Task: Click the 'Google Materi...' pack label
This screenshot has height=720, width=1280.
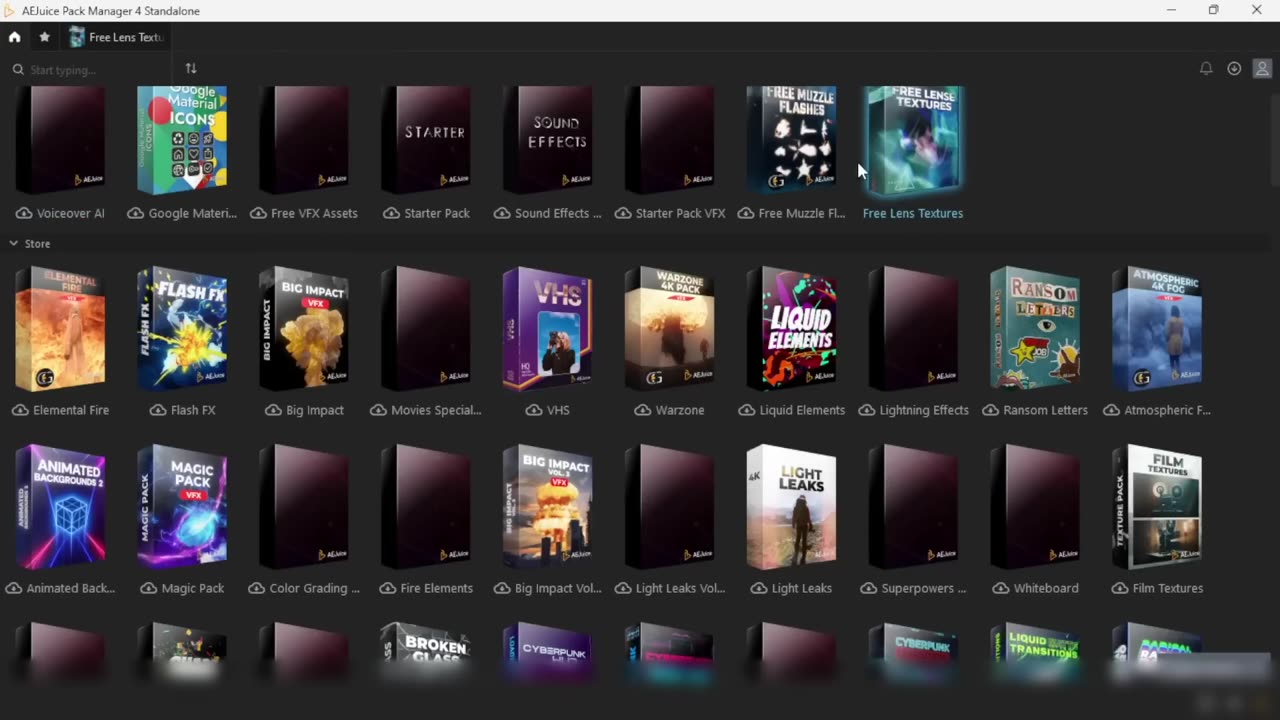Action: pyautogui.click(x=192, y=213)
